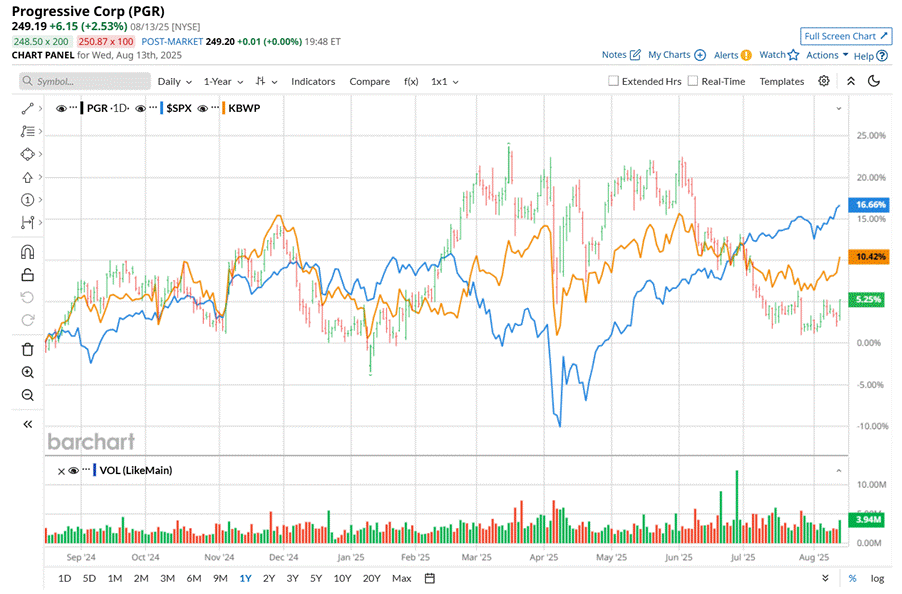Screen dimensions: 902x594
Task: Toggle percent scale button
Action: (853, 578)
